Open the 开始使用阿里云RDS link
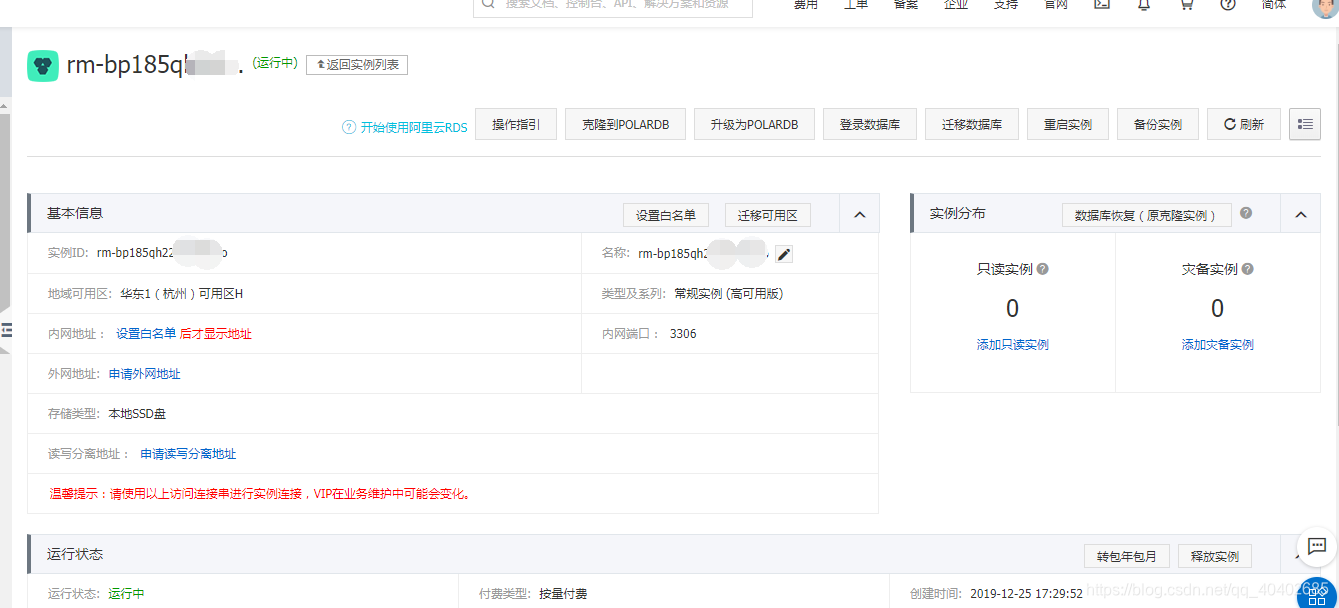The height and width of the screenshot is (608, 1339). click(x=414, y=127)
